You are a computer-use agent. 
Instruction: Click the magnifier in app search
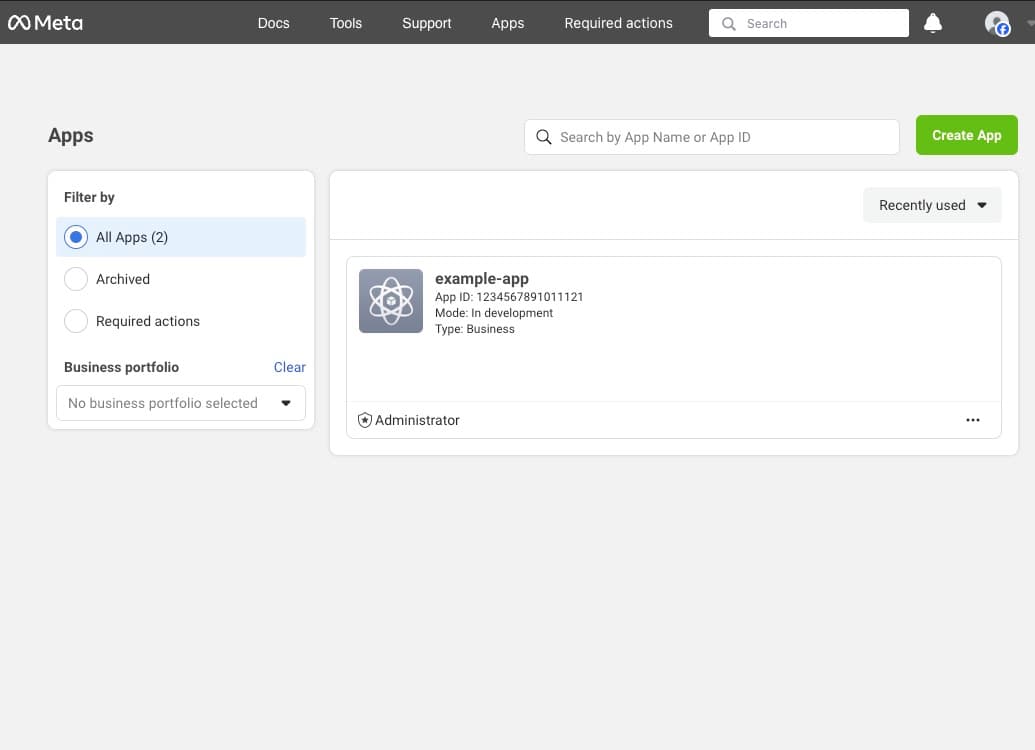click(x=543, y=137)
